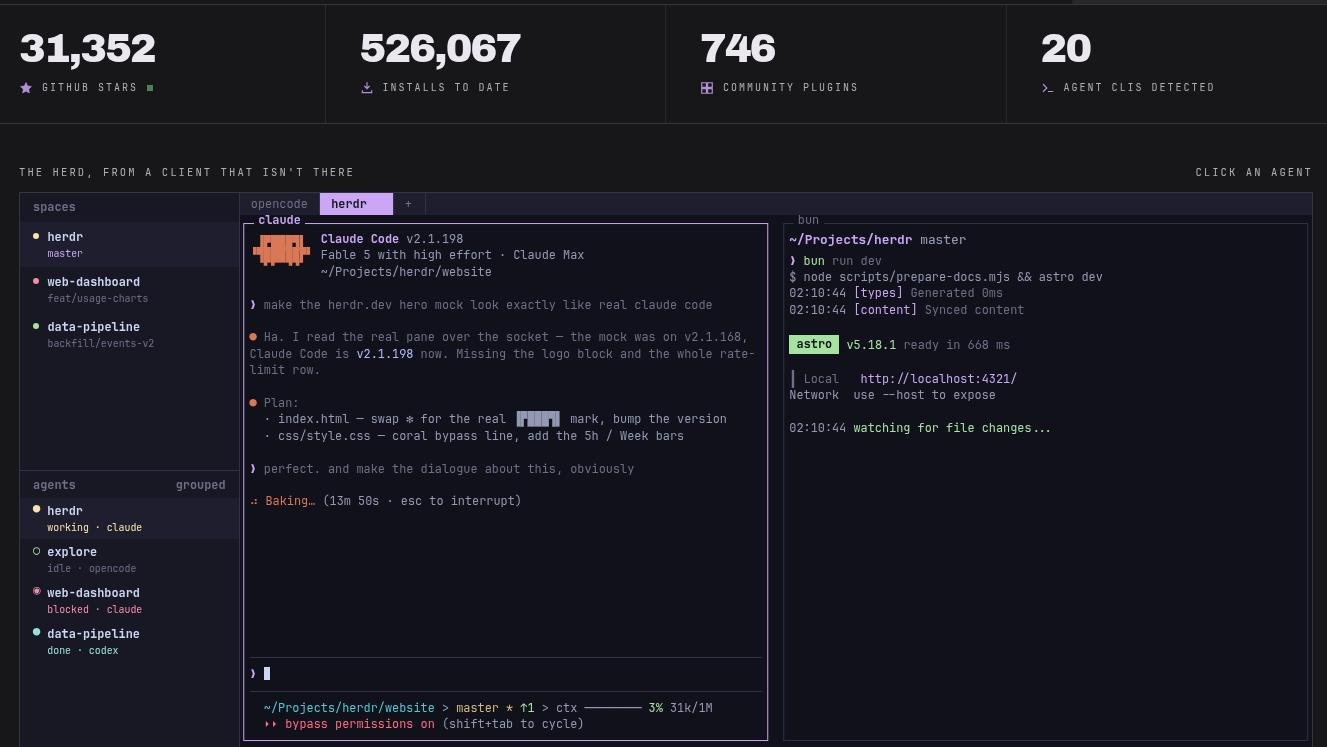Switch to the opencode tab
Viewport: 1327px width, 747px height.
pos(279,204)
